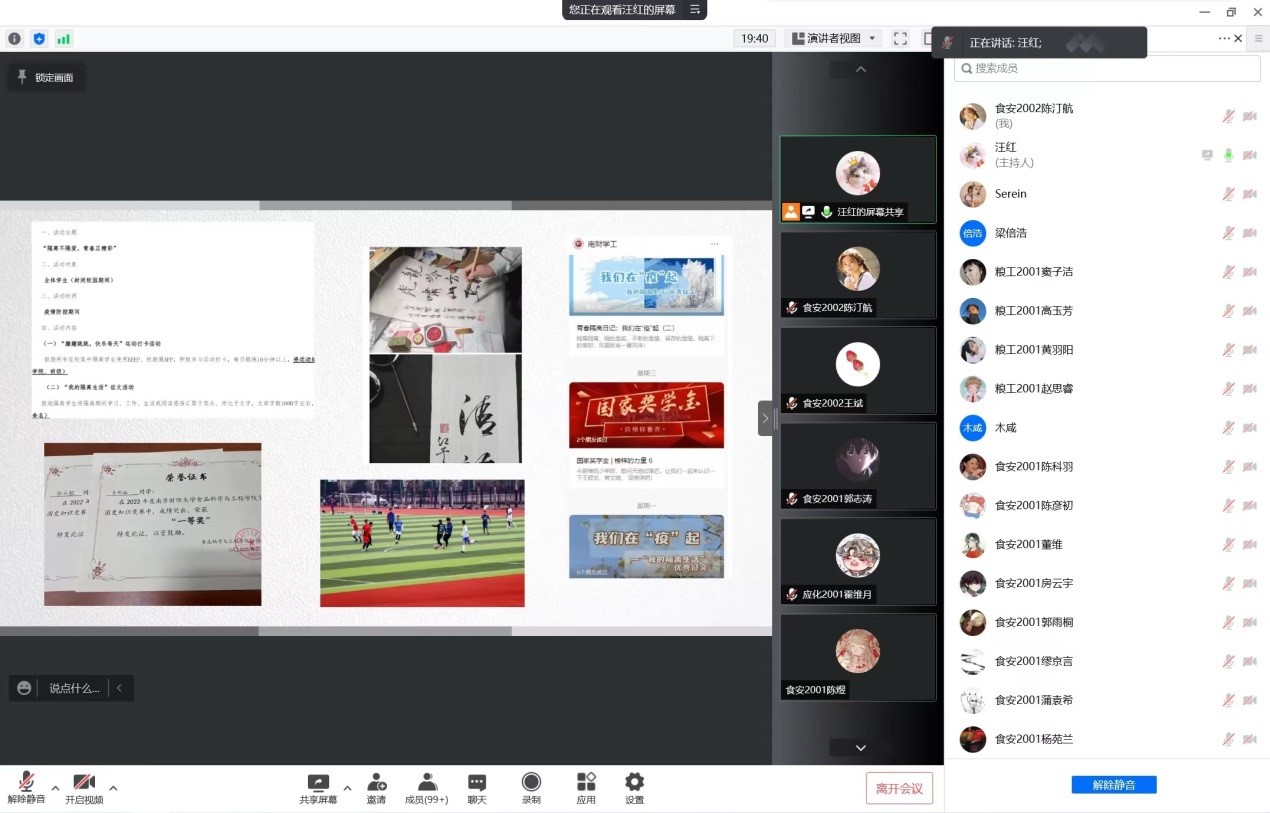Turn on video camera

84,783
